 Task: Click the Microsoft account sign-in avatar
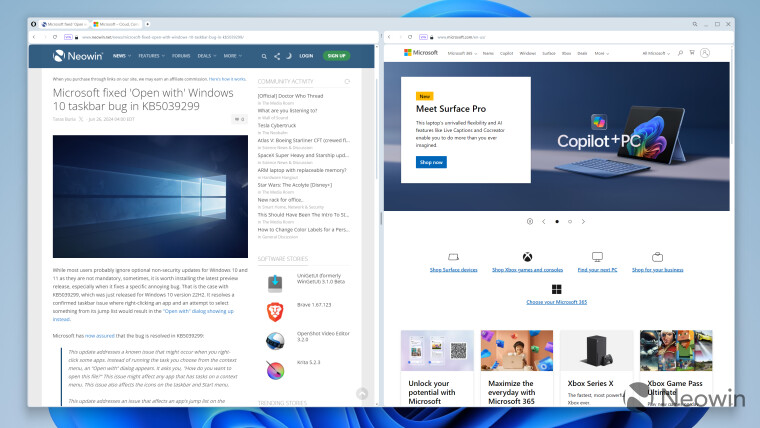point(706,52)
